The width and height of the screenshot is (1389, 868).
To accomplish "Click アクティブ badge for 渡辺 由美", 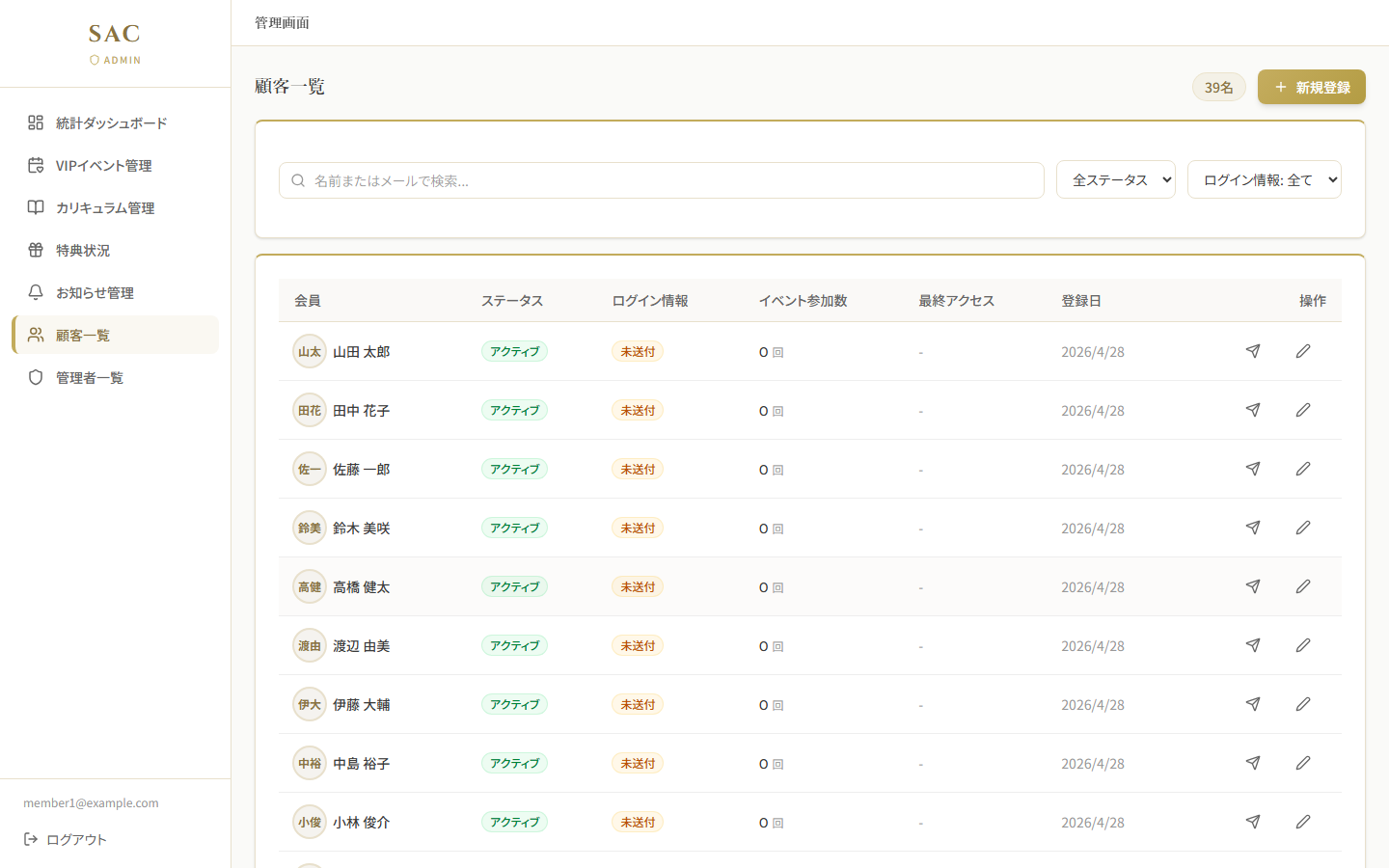I will [x=514, y=645].
